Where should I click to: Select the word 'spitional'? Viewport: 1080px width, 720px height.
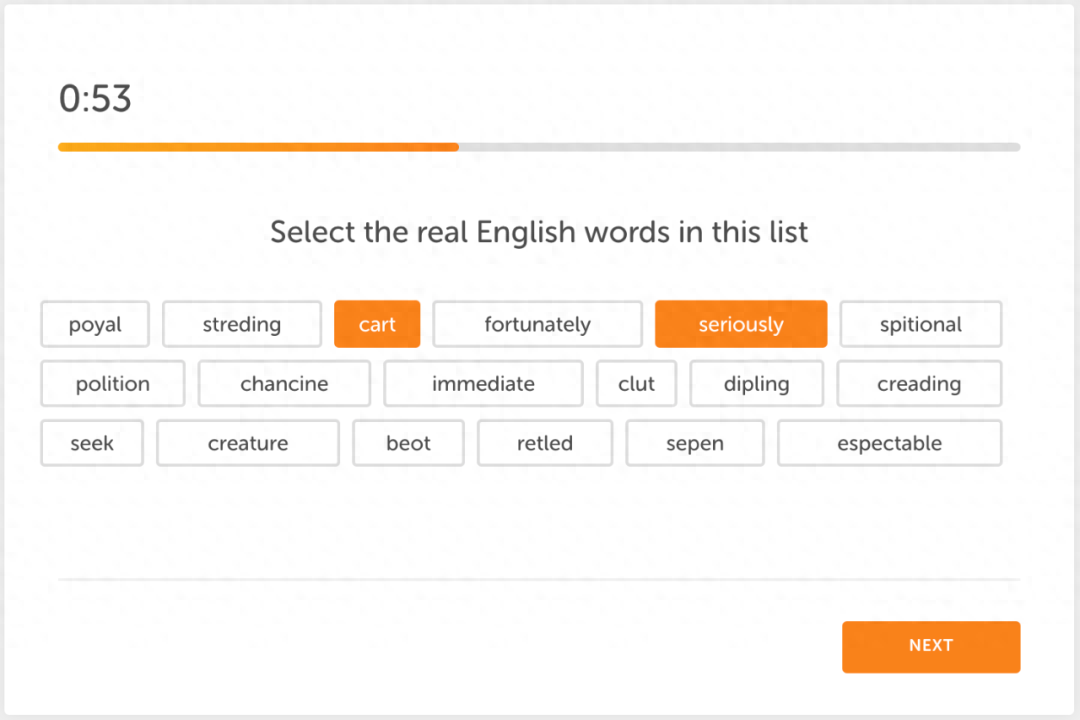tap(920, 324)
